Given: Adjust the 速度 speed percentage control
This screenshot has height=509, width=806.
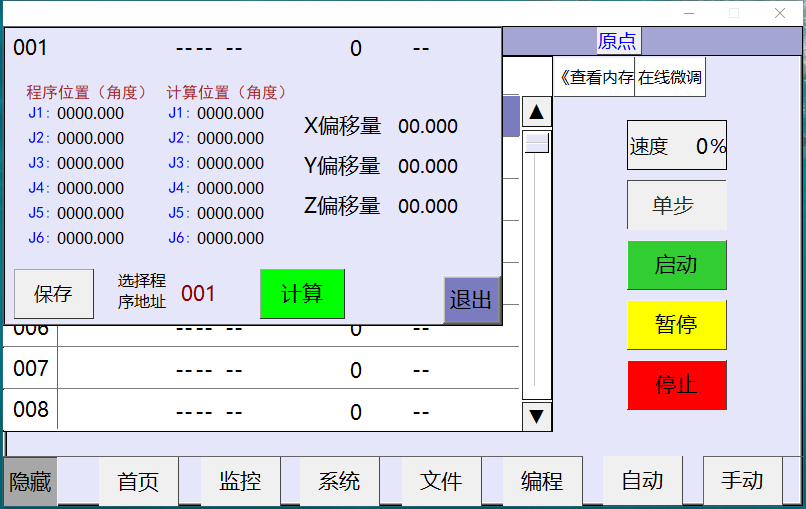Looking at the screenshot, I should (x=676, y=146).
